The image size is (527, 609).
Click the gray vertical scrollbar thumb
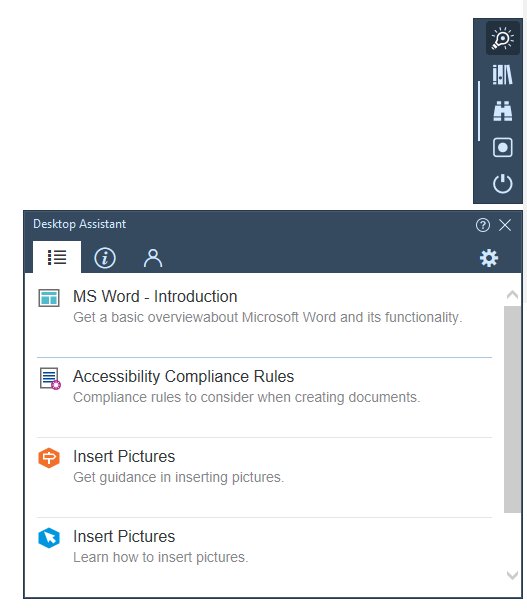pyautogui.click(x=512, y=409)
